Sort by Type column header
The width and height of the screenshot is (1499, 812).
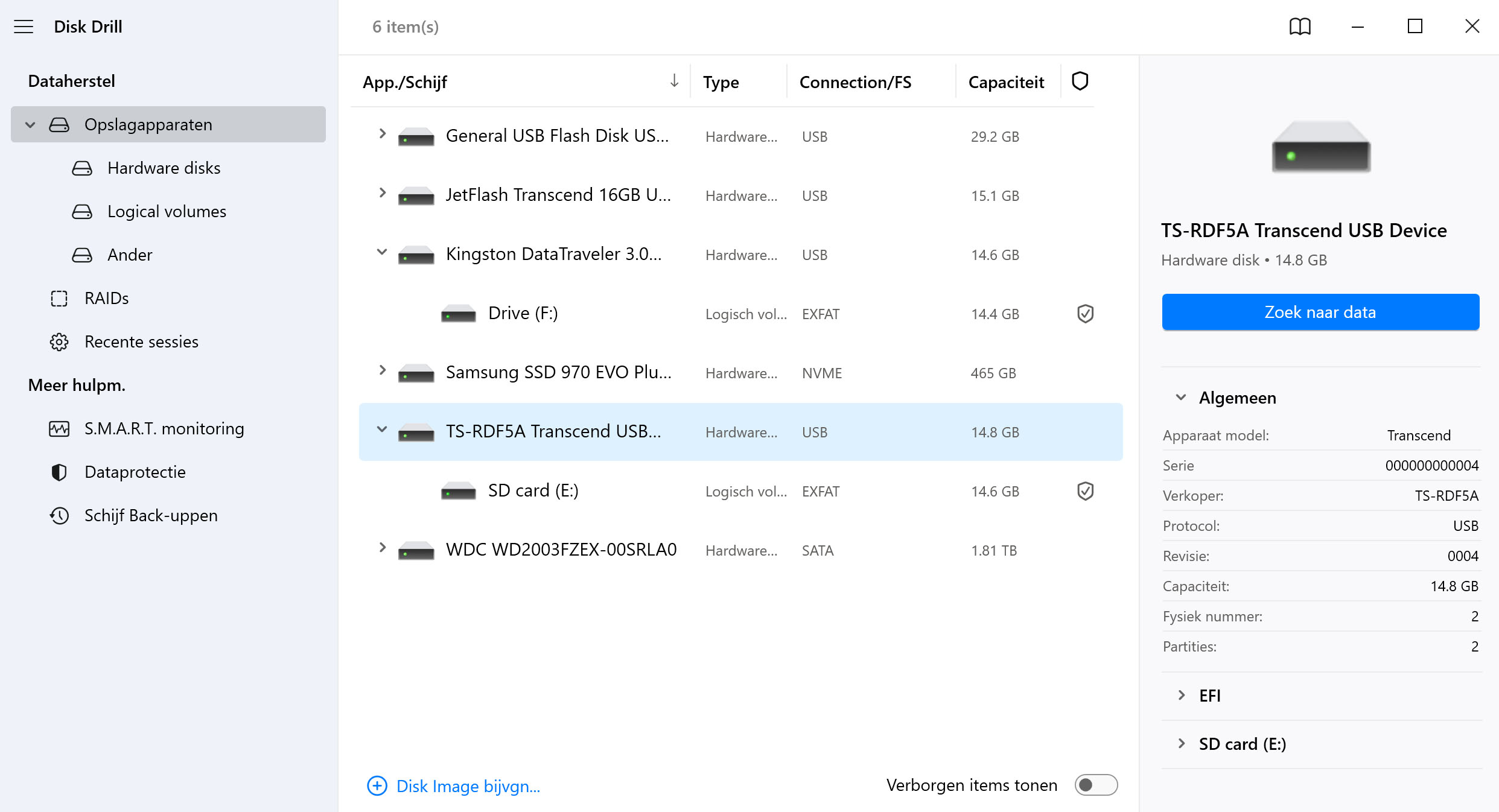click(721, 82)
